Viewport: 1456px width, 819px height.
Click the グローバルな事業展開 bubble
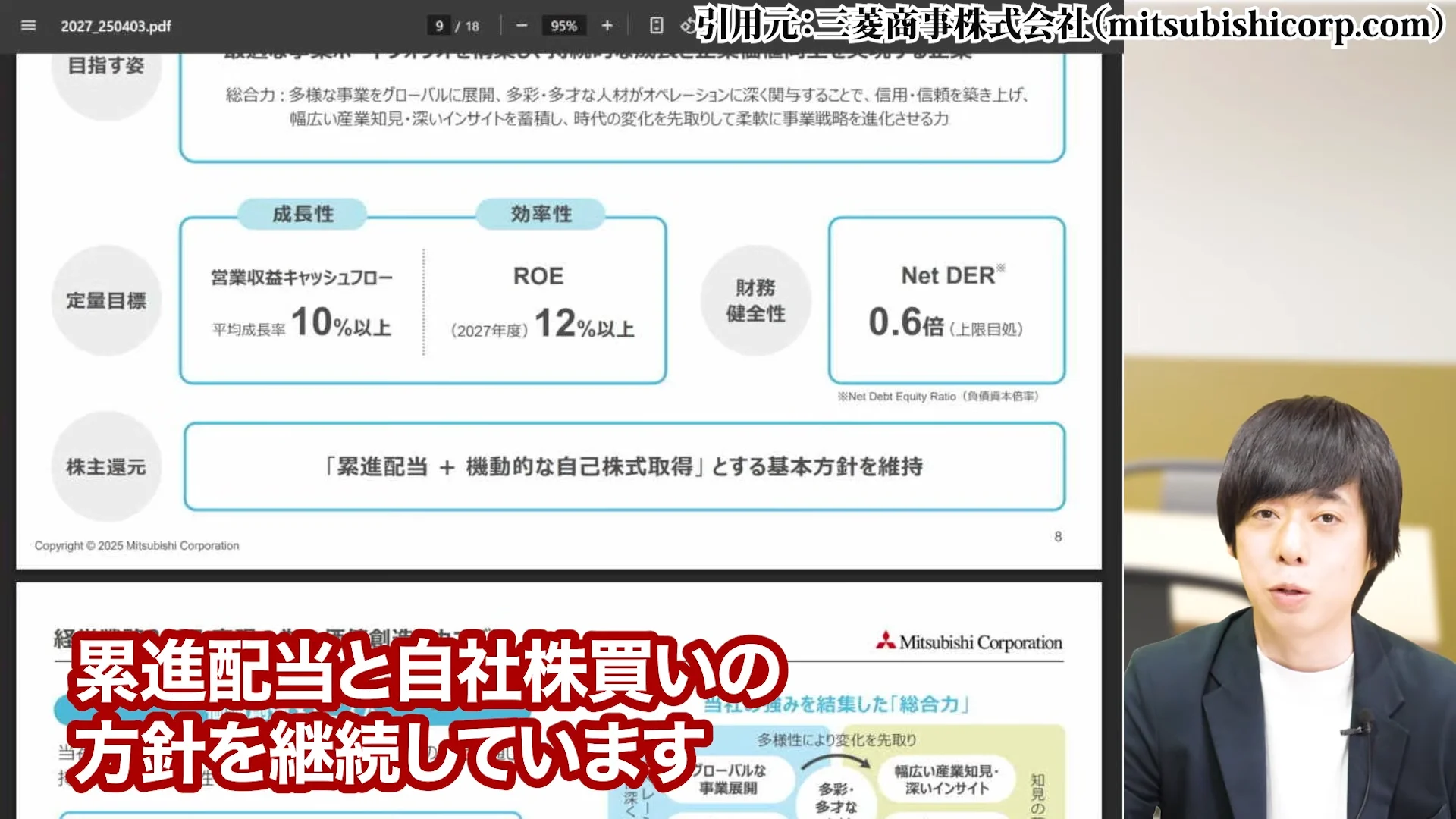pos(728,780)
